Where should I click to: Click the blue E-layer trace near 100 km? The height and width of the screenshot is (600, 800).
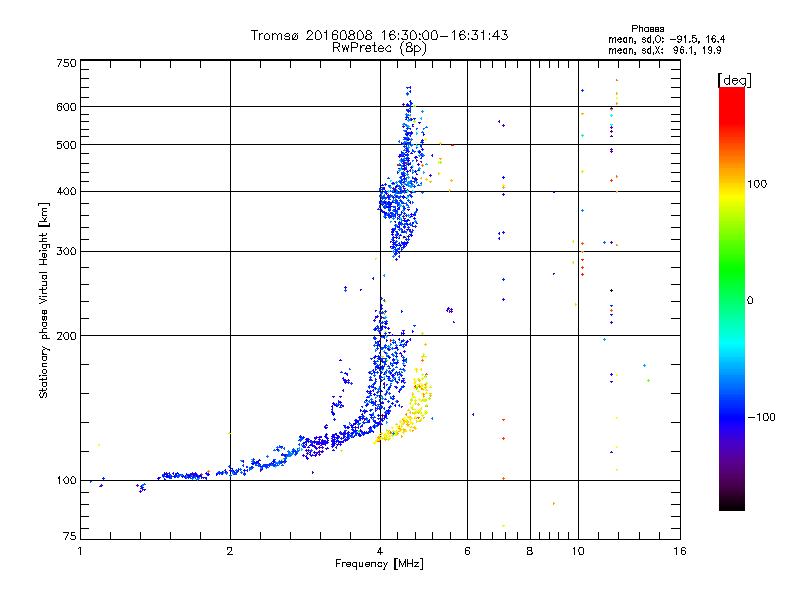(181, 476)
